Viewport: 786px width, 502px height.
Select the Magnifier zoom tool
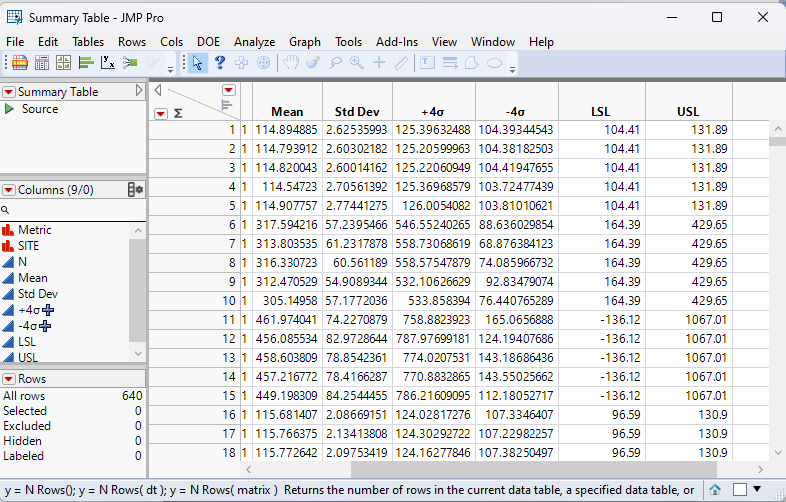coord(357,63)
